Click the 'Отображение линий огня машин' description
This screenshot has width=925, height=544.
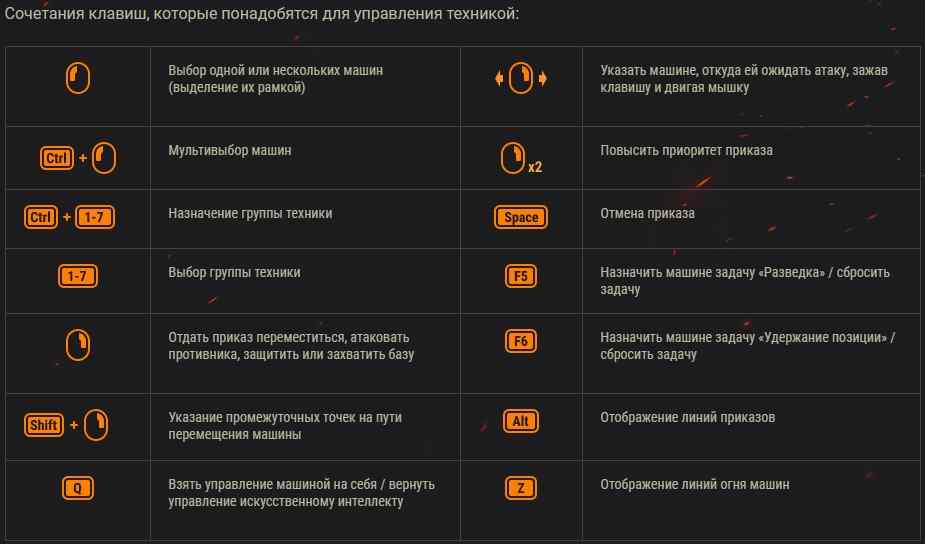[x=694, y=484]
